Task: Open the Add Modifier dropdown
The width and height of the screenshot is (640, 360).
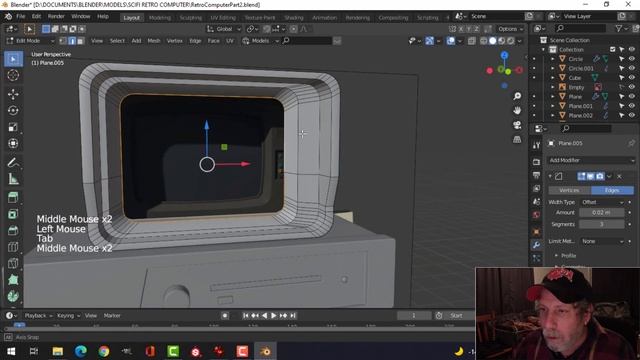Action: [591, 160]
